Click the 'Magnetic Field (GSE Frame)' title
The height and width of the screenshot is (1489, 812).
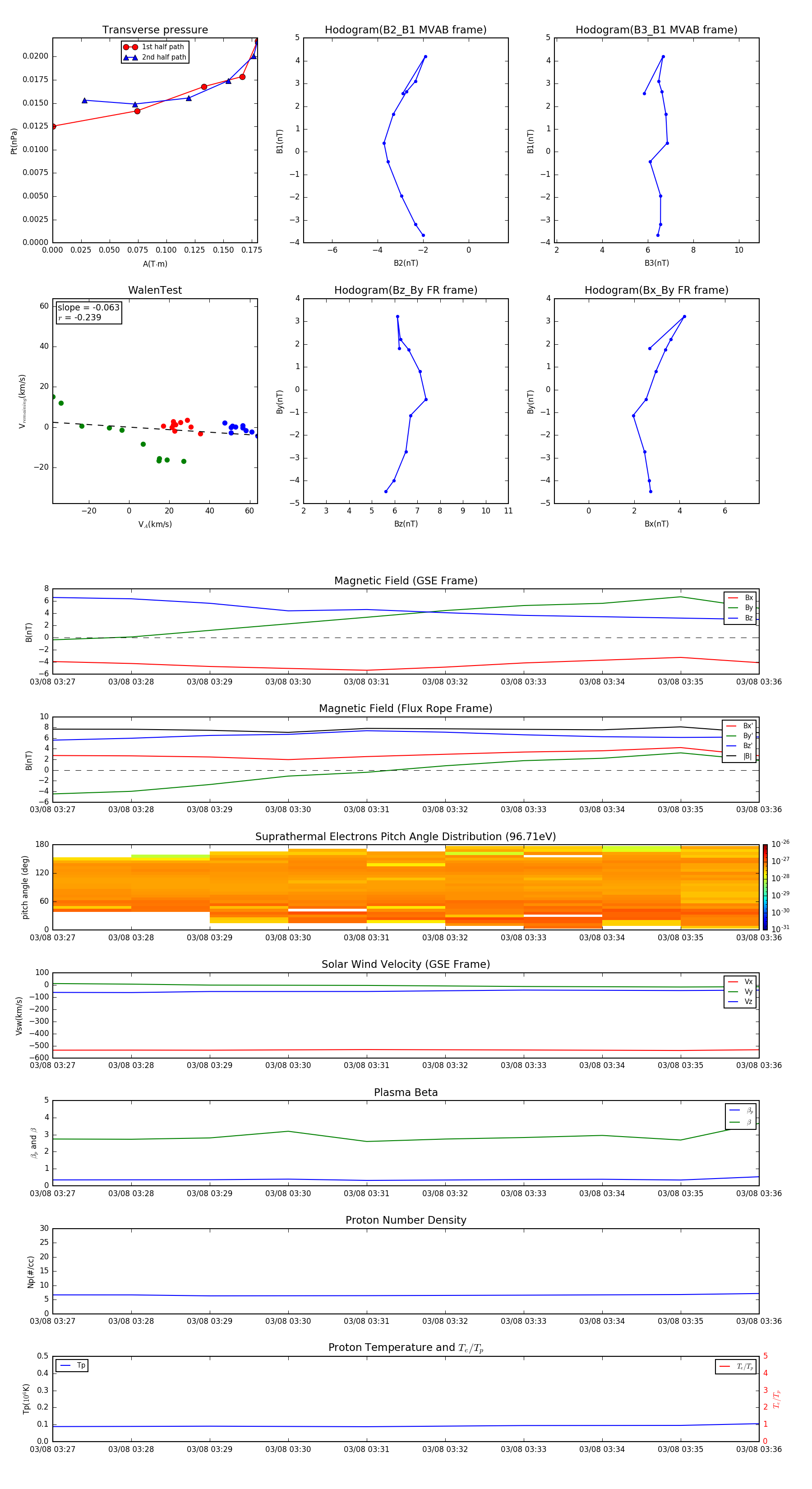406,581
